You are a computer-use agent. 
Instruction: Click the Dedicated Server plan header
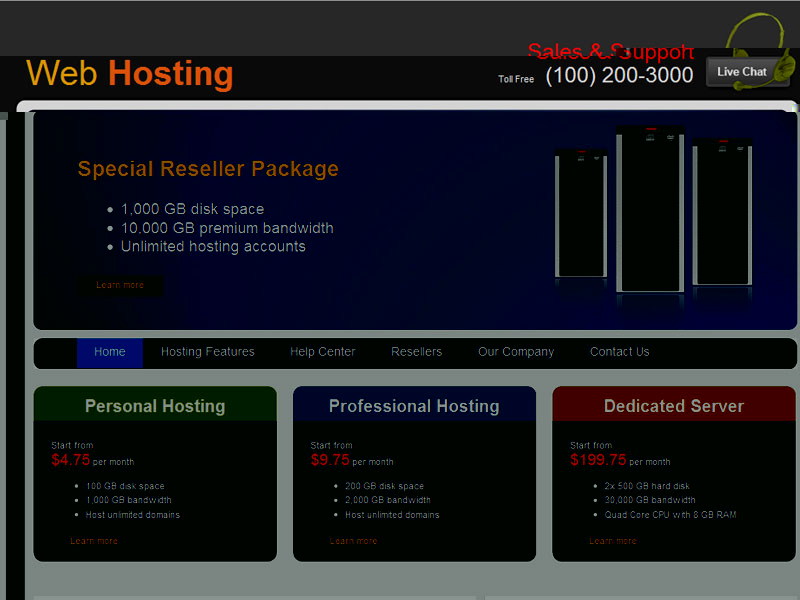point(674,406)
